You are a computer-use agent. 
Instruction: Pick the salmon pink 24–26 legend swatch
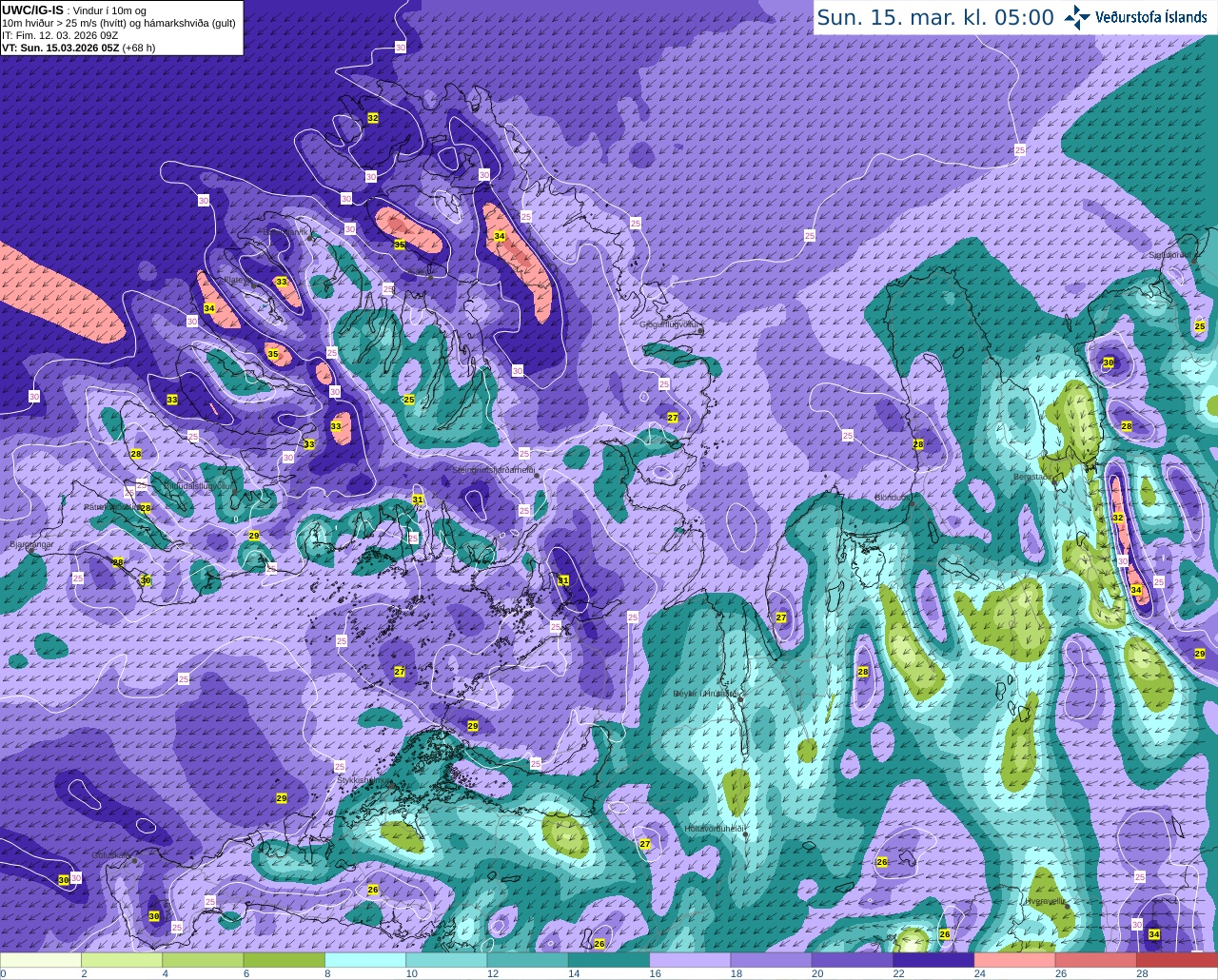[x=1015, y=960]
